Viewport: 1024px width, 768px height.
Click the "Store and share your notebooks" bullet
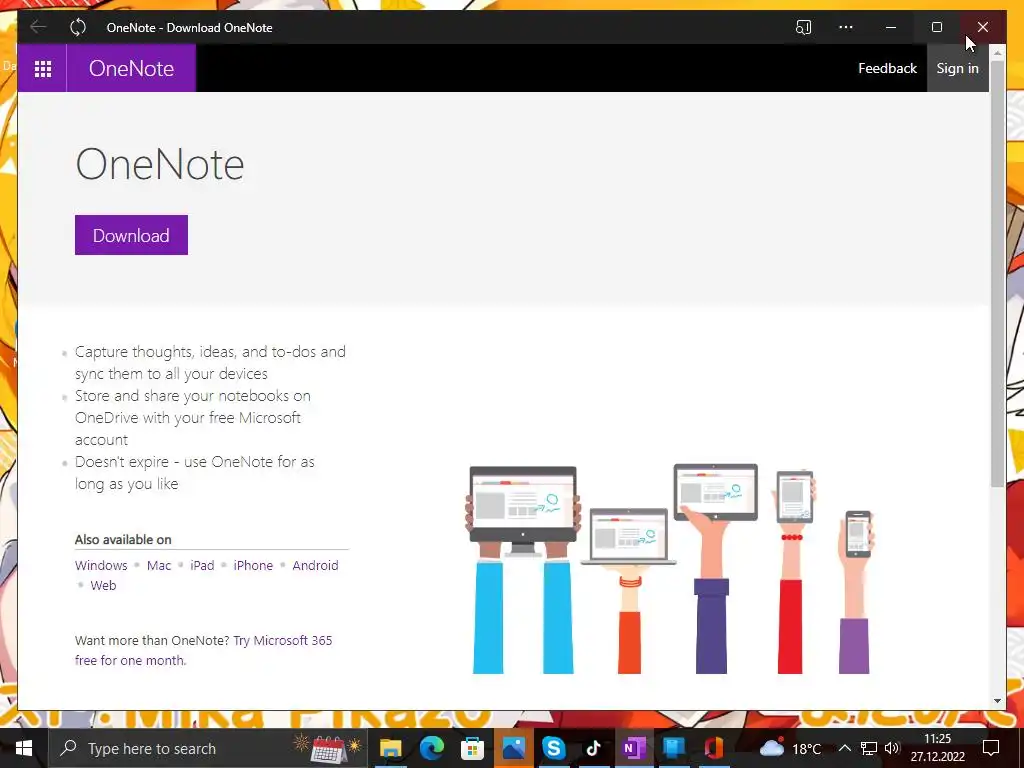(193, 417)
